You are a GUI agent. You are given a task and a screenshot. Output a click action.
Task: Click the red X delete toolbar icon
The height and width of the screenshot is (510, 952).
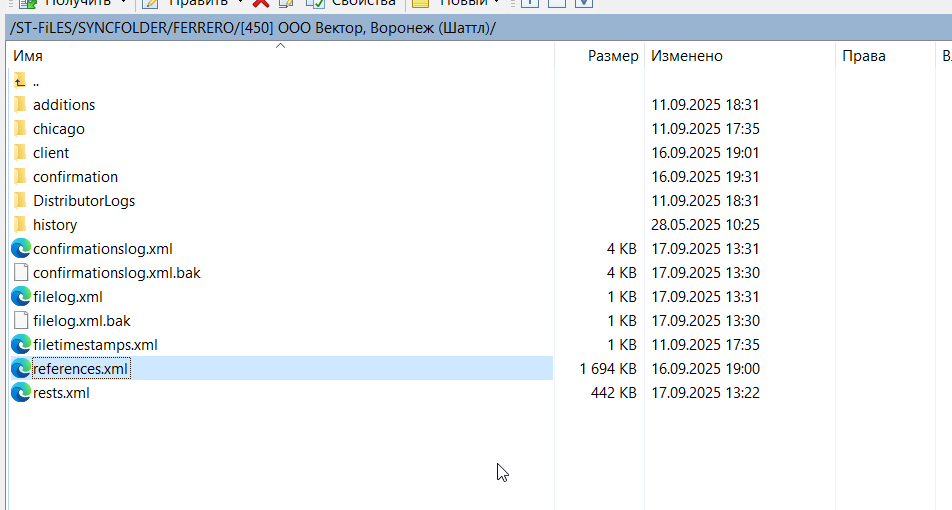tap(261, 2)
